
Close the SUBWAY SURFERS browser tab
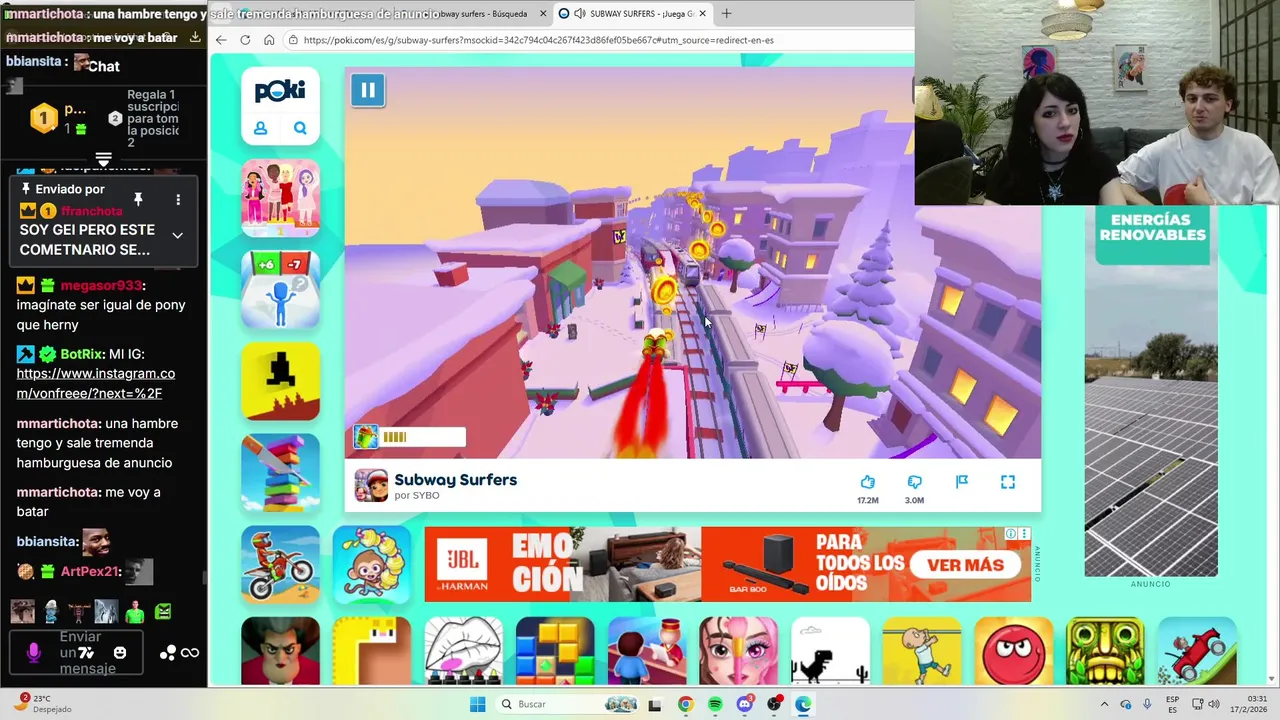[703, 14]
